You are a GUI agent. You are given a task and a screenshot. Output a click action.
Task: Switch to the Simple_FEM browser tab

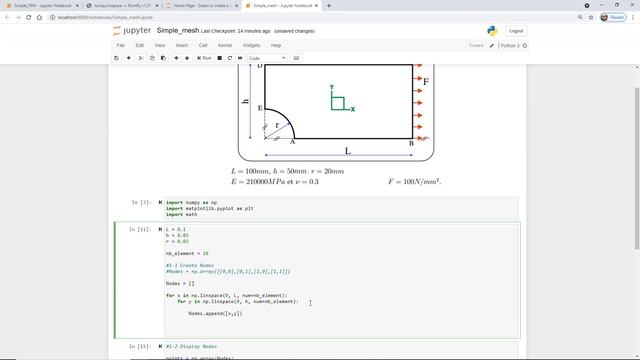[x=42, y=6]
